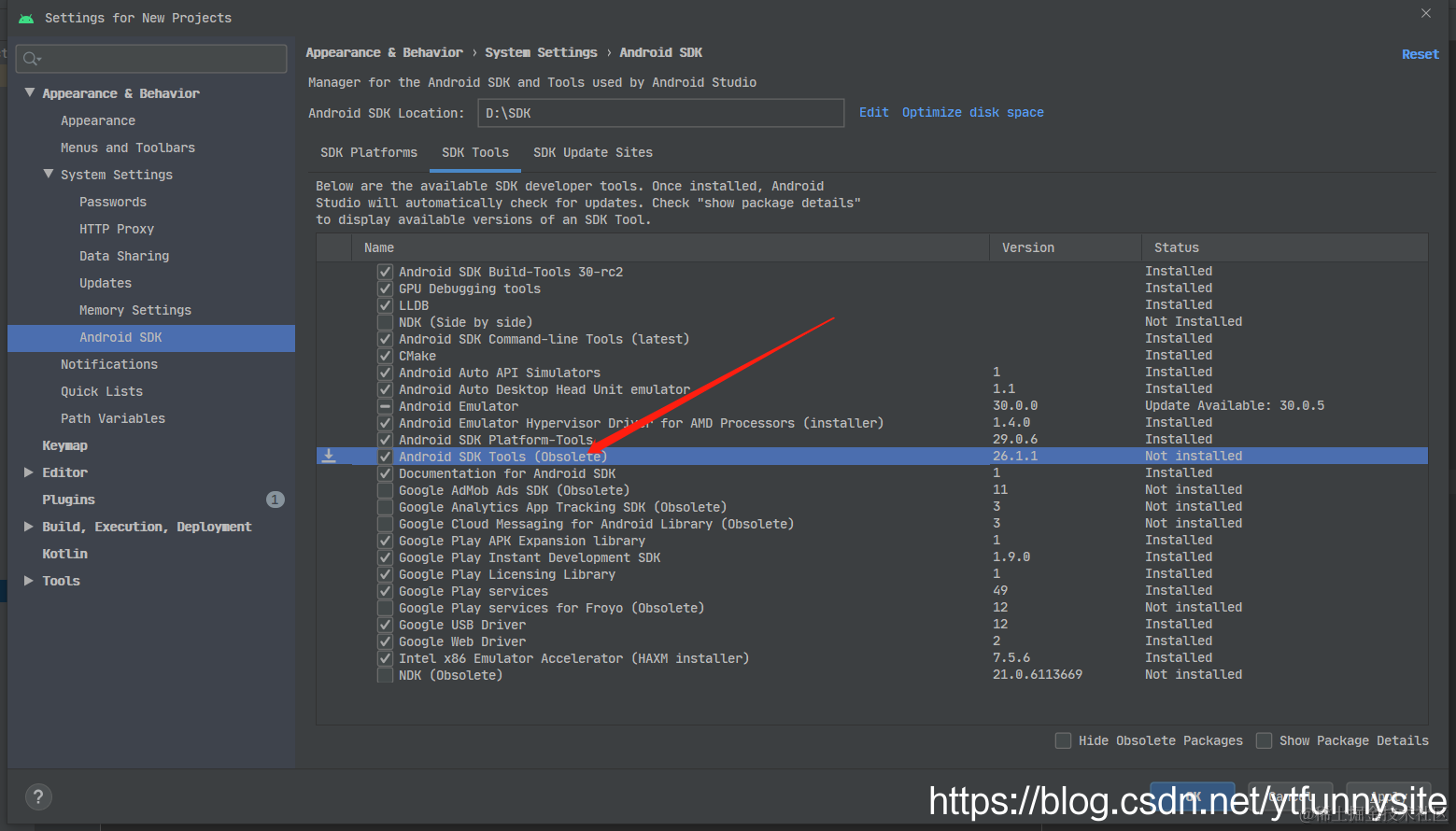Toggle the CMake checkbox
The height and width of the screenshot is (831, 1456).
pyautogui.click(x=385, y=356)
